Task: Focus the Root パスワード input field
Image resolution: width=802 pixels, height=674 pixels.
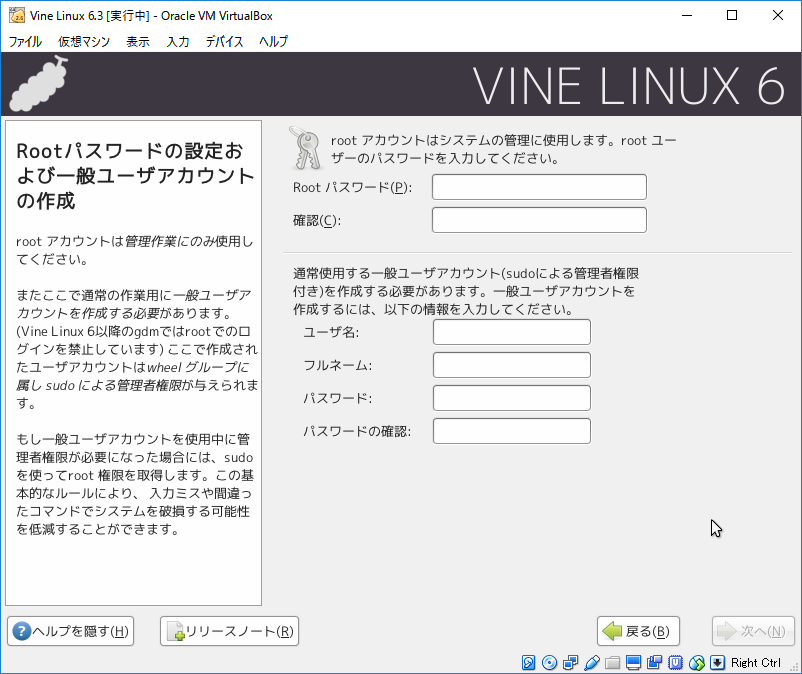Action: pyautogui.click(x=539, y=187)
